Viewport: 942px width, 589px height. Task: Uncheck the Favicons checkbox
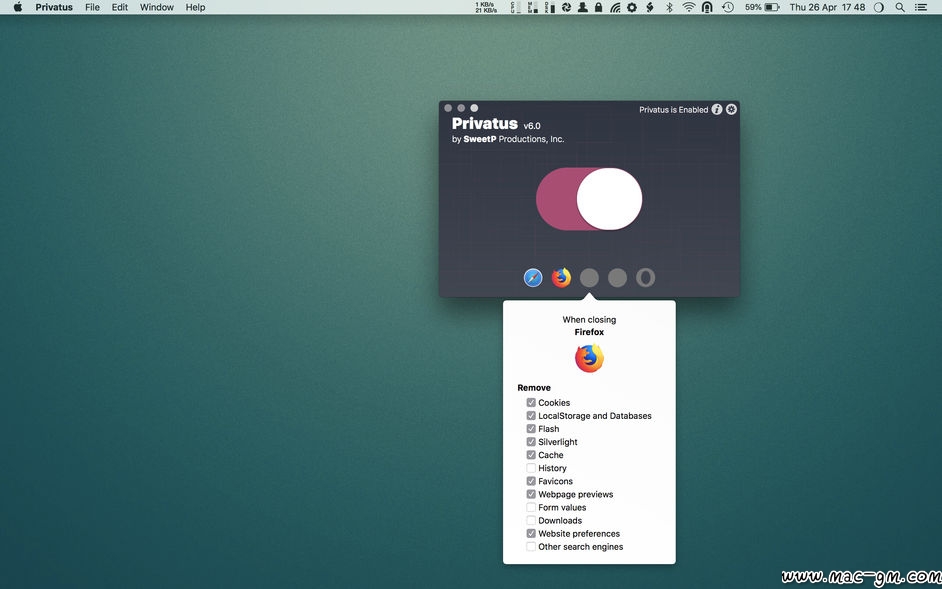[531, 481]
